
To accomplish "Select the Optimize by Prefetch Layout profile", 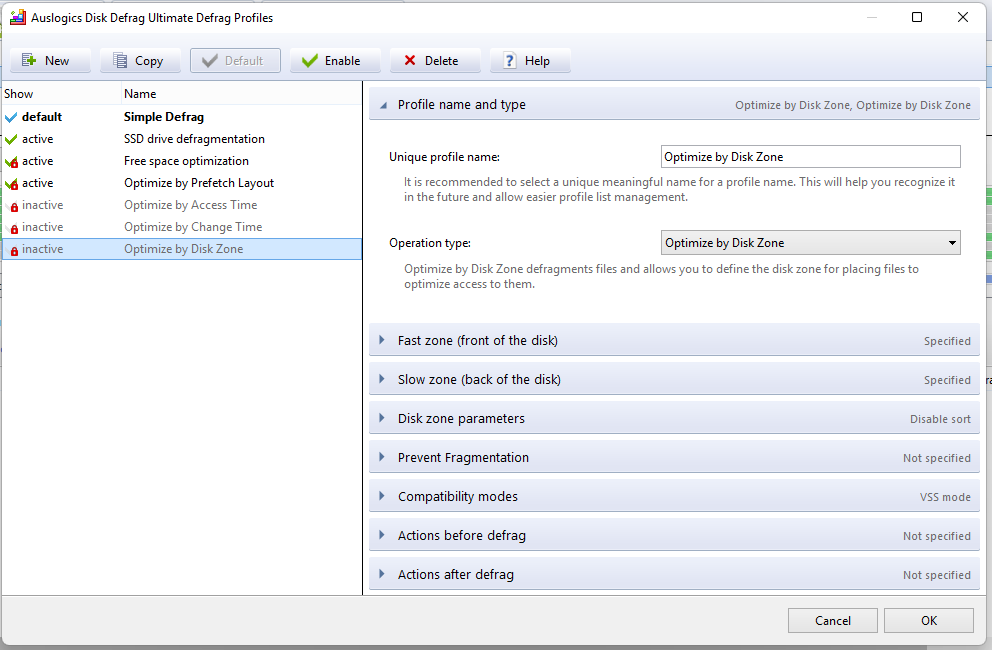I will (198, 183).
